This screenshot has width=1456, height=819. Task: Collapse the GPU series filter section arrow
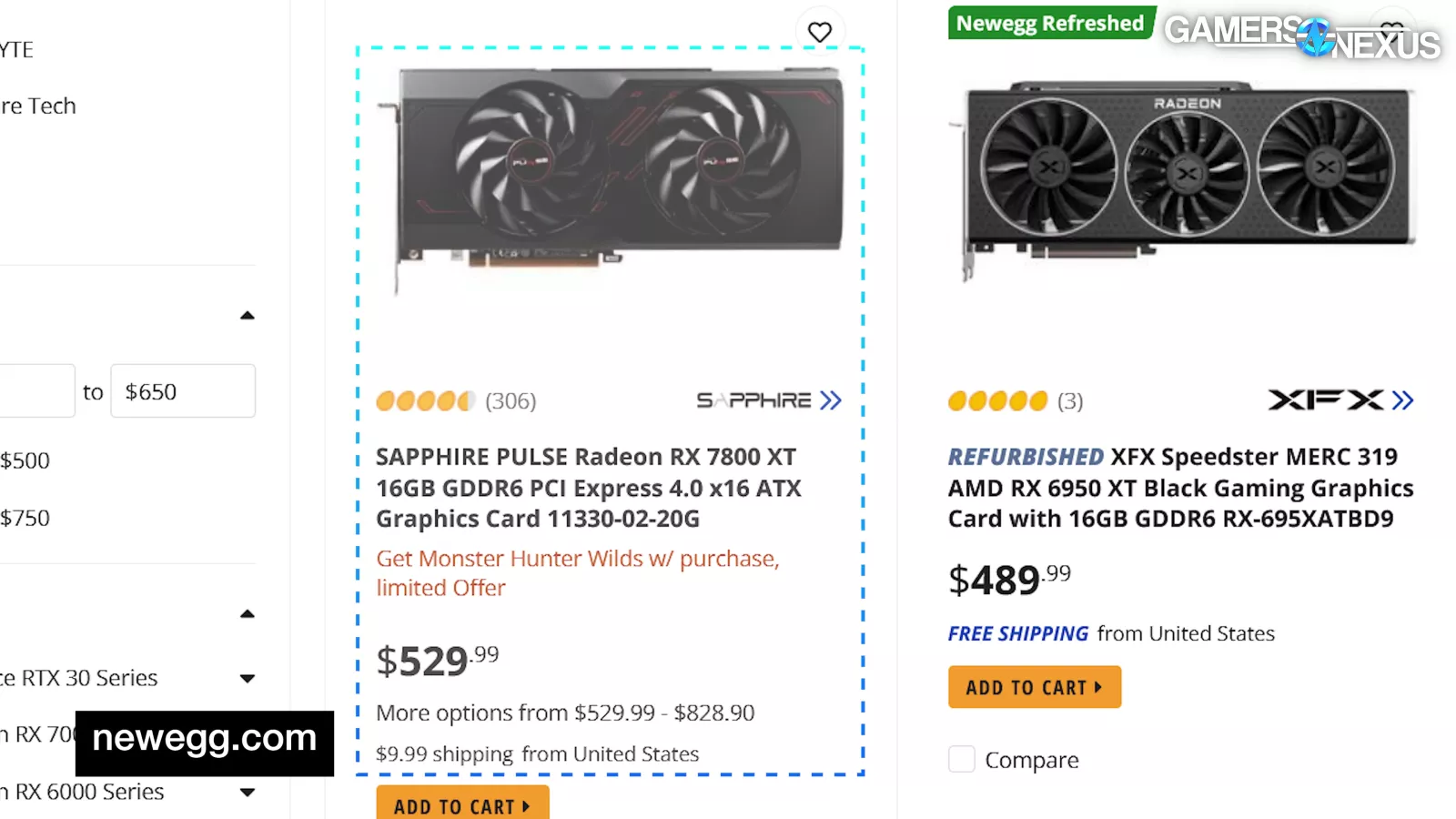tap(248, 614)
